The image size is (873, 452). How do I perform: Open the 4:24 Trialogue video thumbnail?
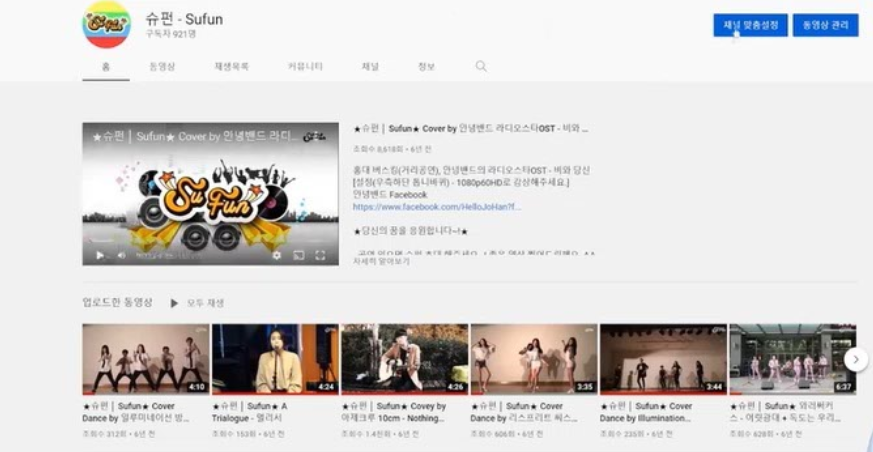click(x=275, y=359)
